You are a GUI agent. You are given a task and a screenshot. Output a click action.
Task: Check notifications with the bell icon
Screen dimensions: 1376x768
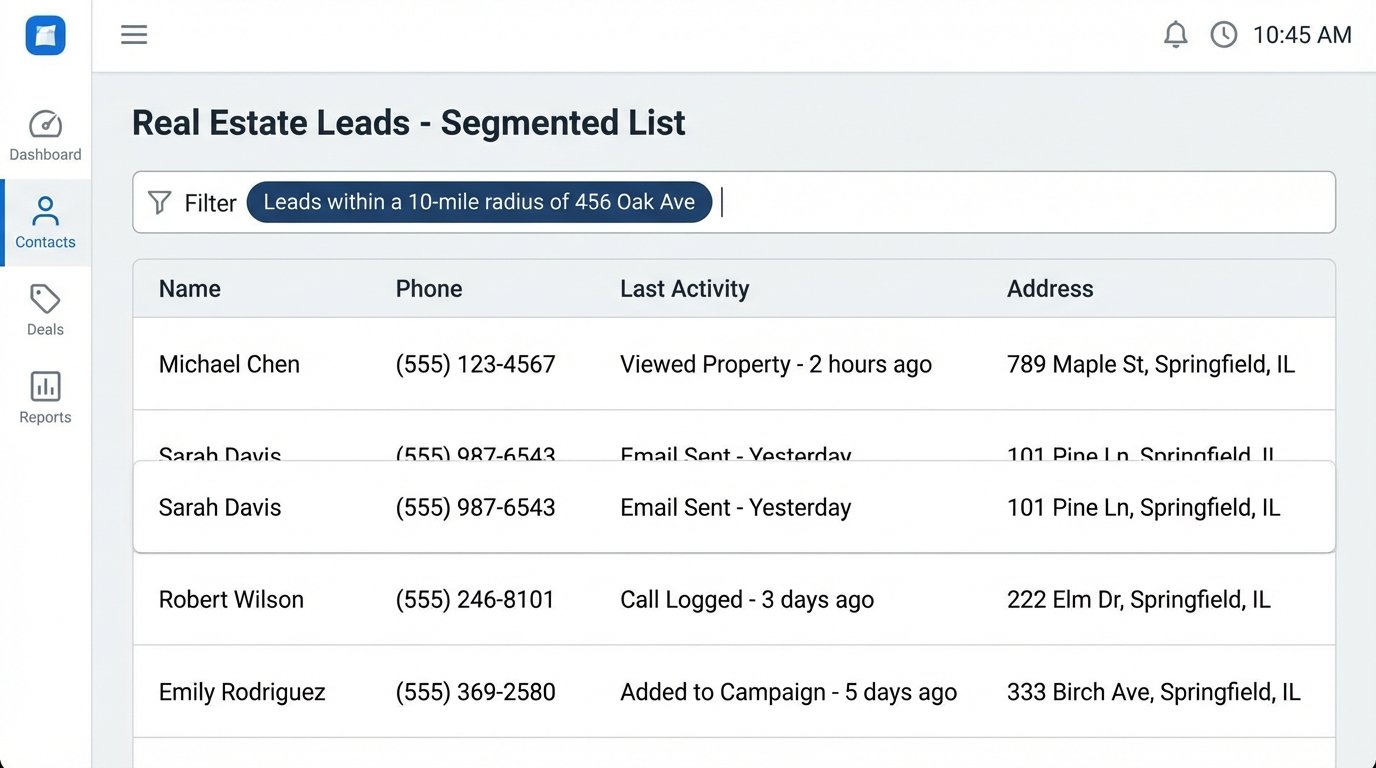[1176, 34]
